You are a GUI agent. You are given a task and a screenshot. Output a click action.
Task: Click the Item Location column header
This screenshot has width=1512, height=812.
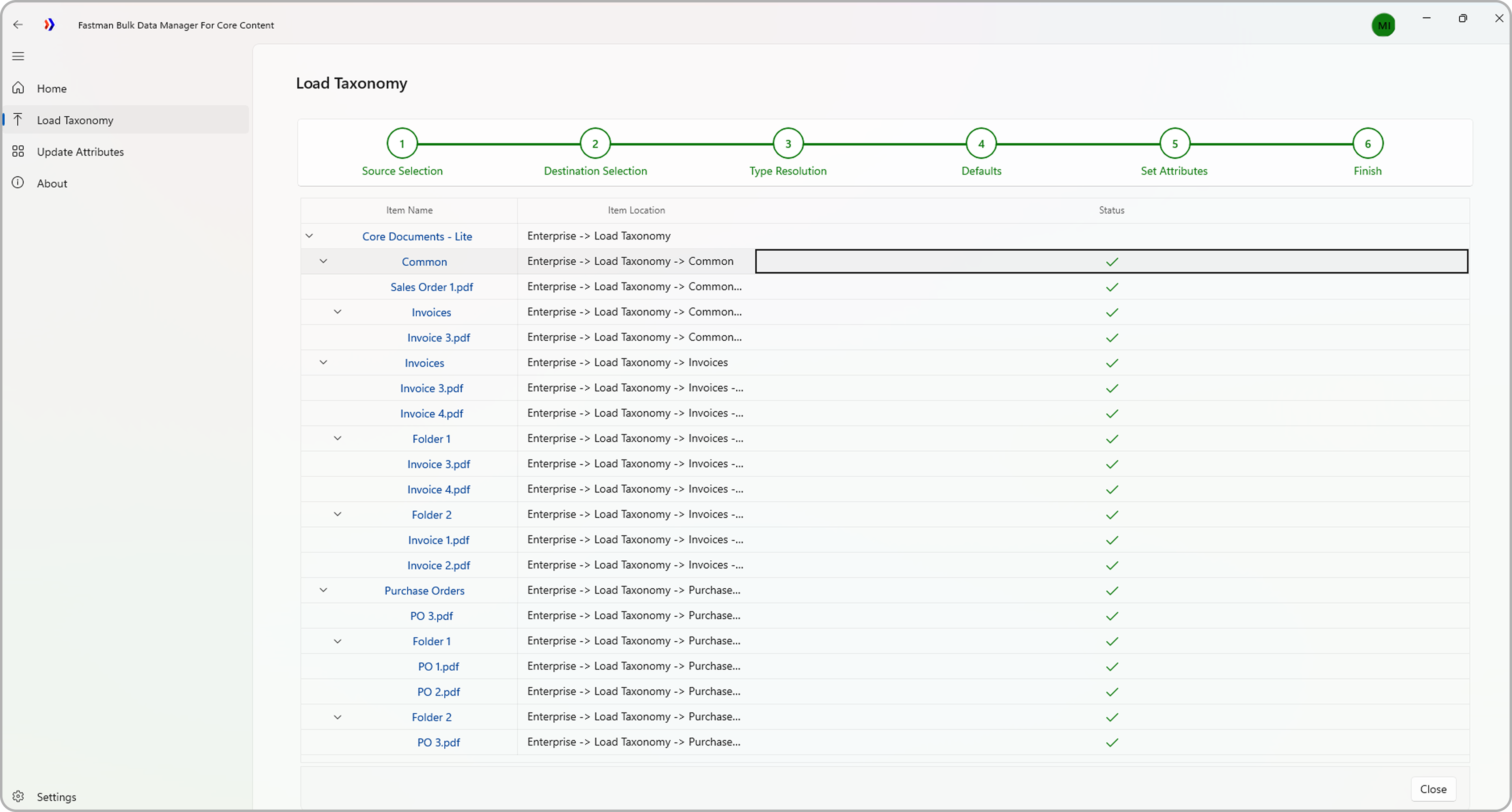tap(636, 210)
